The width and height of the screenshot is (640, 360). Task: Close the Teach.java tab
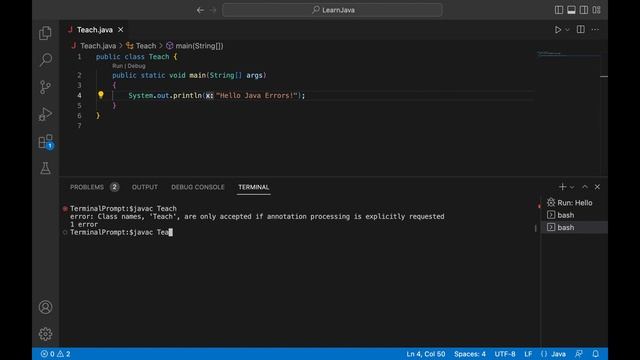[120, 30]
